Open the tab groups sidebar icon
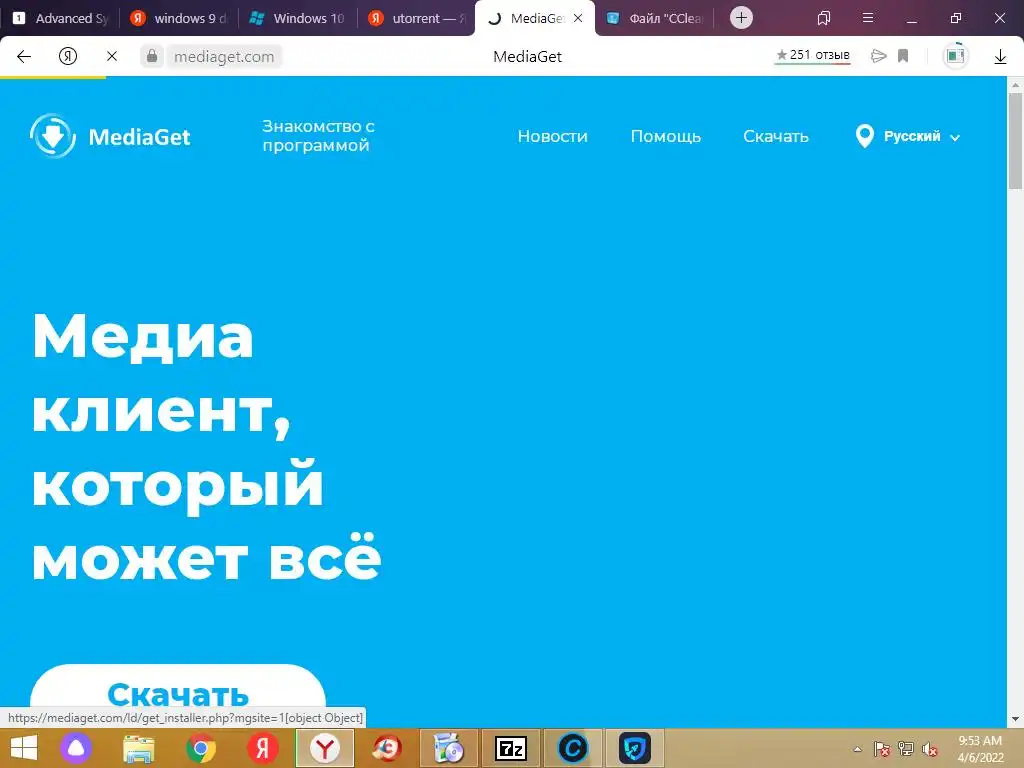Screen dimensions: 1024x768 (x=824, y=18)
